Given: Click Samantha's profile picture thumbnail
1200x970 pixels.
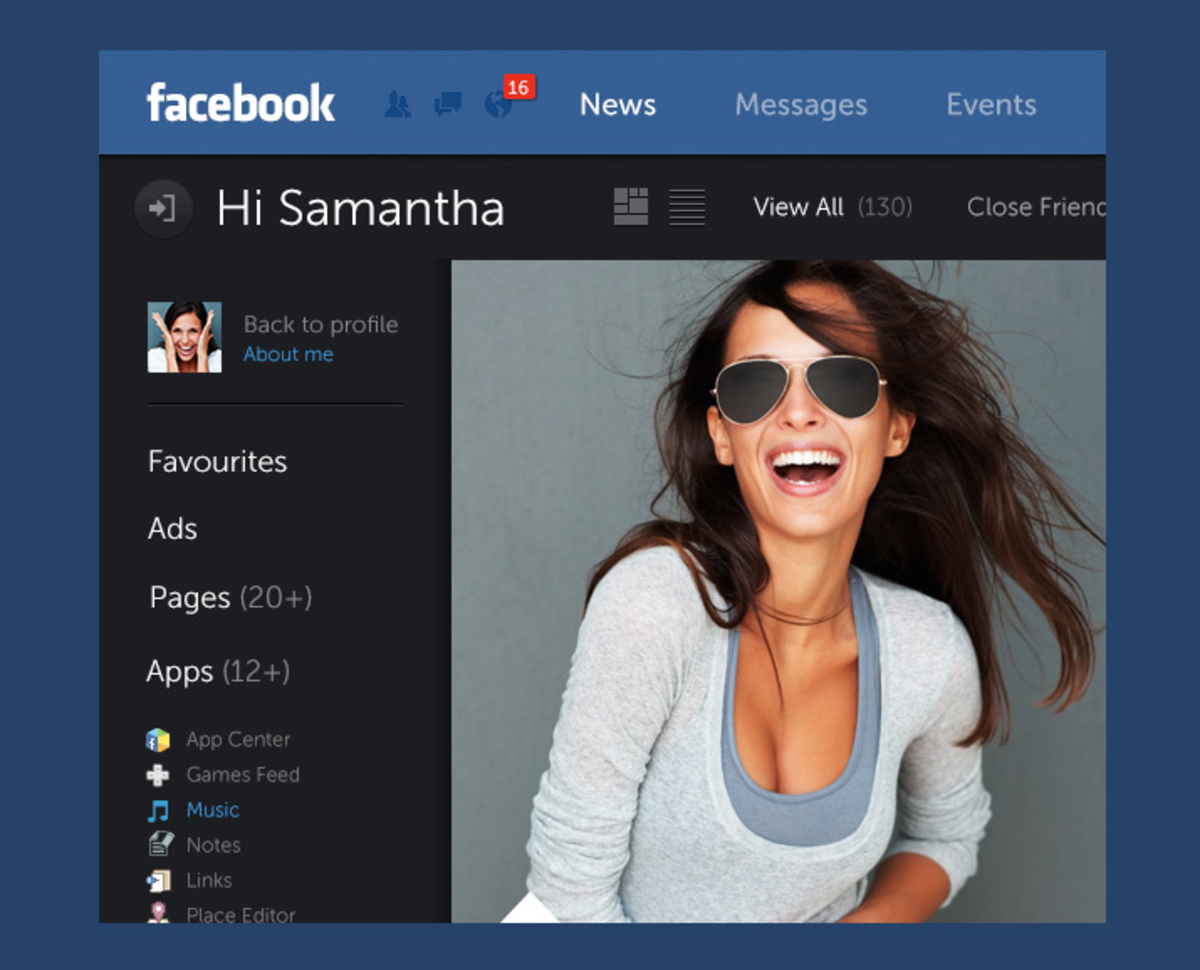Looking at the screenshot, I should [184, 336].
